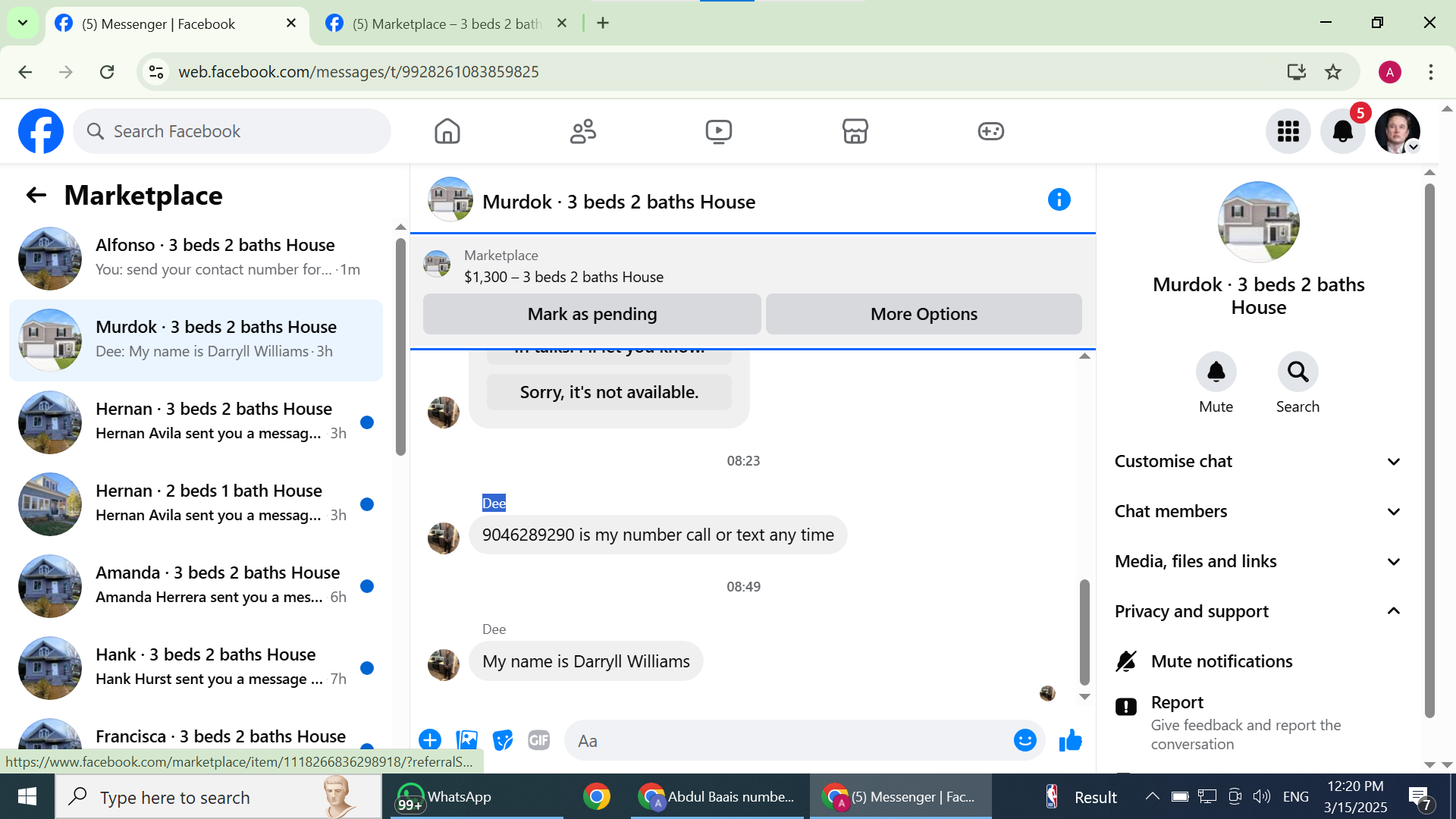Mute this chat using bell button

[1216, 372]
